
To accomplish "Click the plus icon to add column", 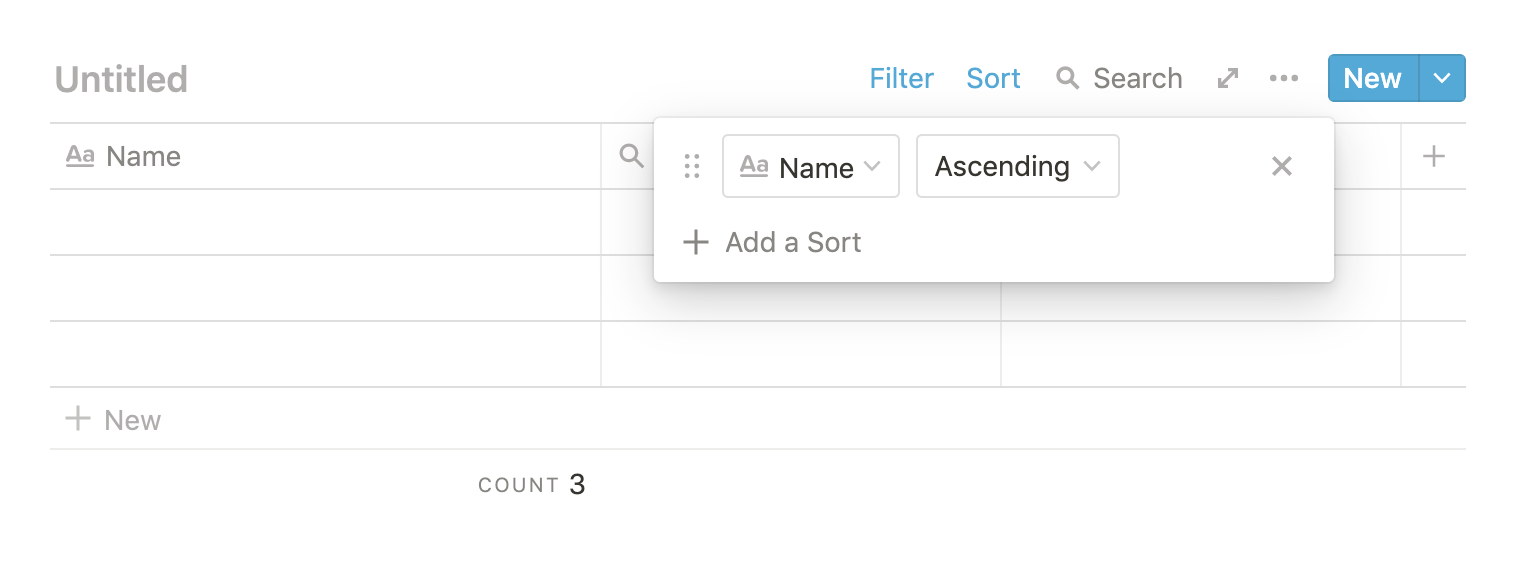I will click(x=1434, y=156).
